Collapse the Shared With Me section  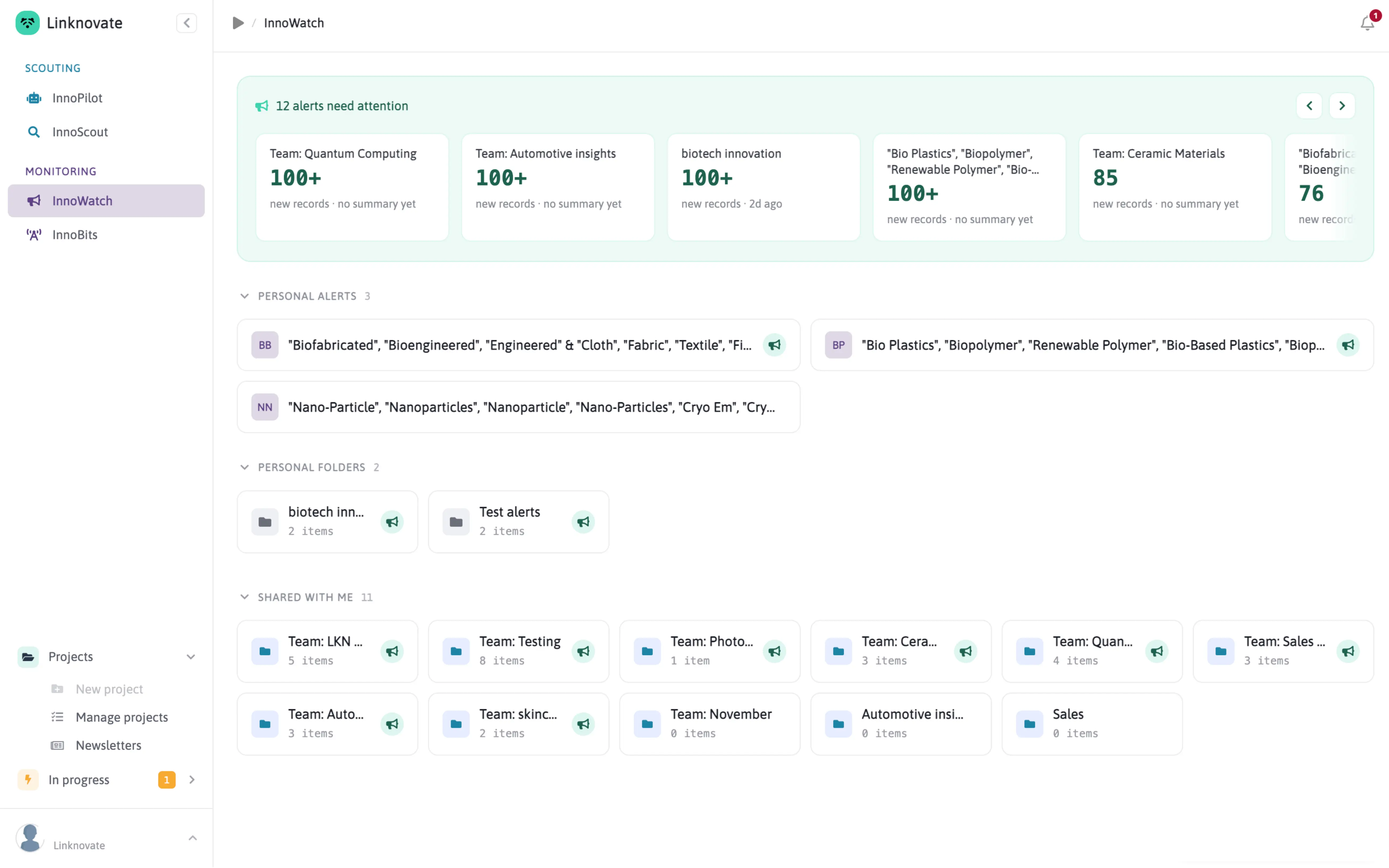245,597
